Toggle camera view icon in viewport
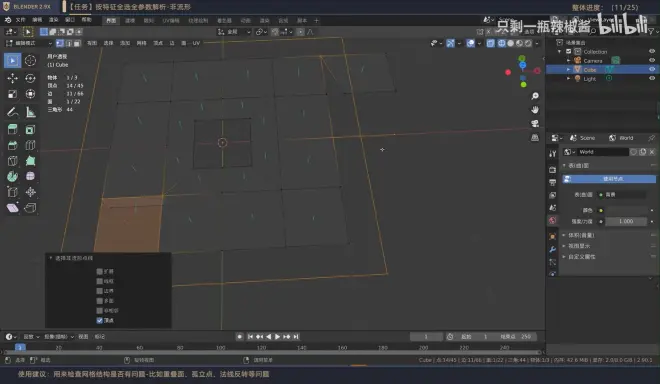Viewport: 660px width, 384px height. tap(535, 123)
